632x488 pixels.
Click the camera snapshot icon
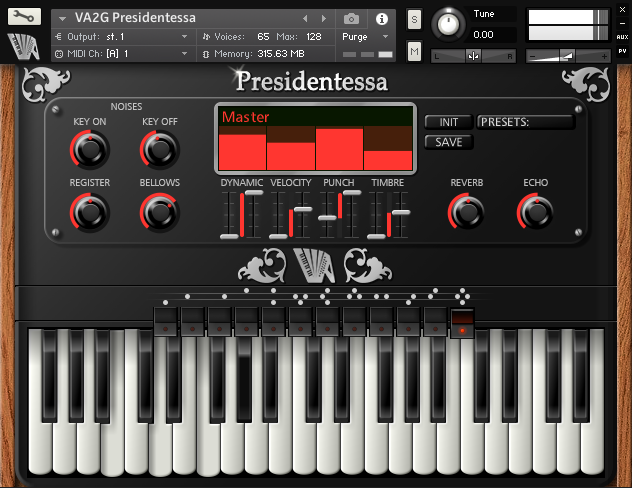351,18
